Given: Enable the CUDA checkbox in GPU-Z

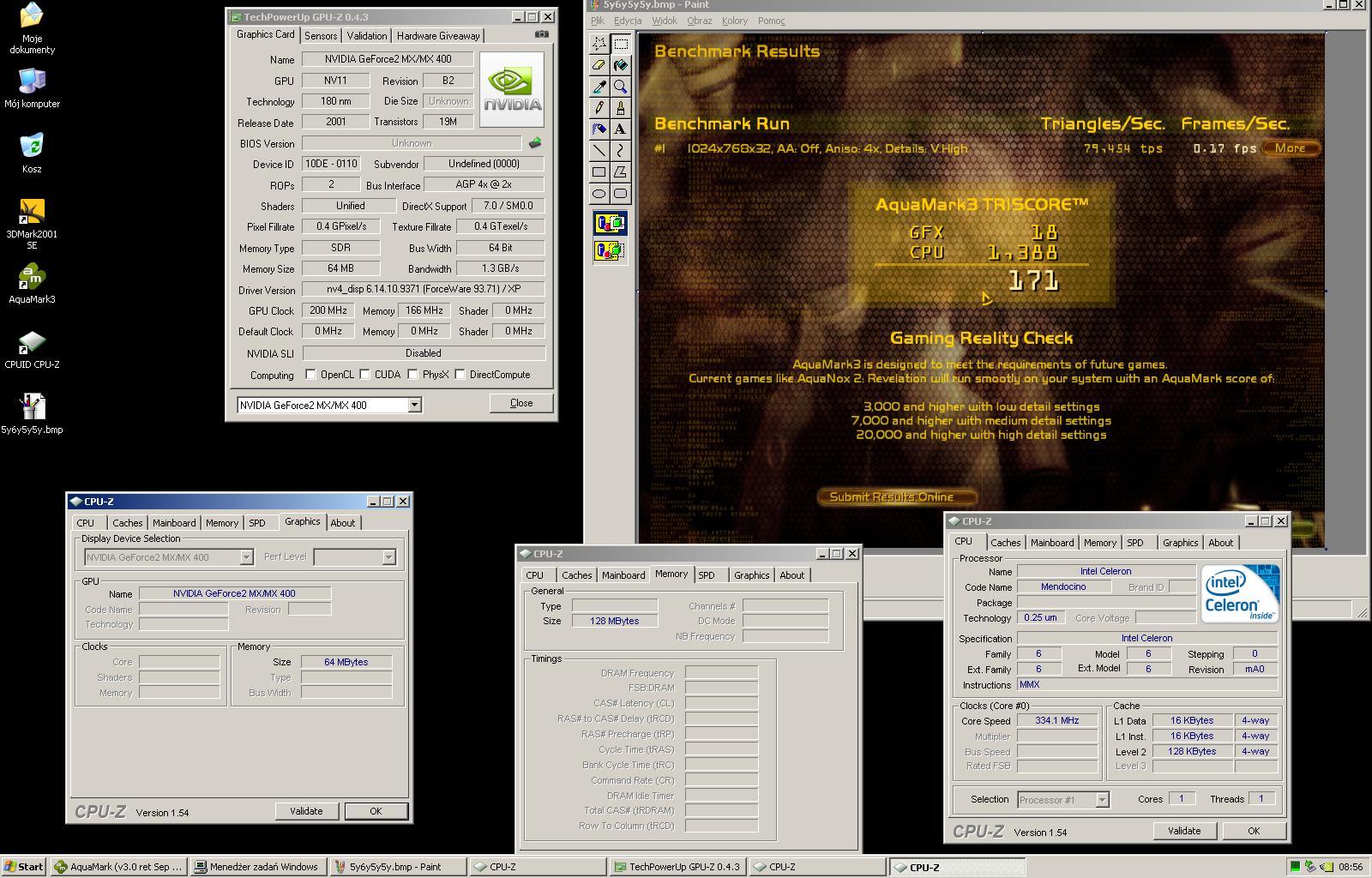Looking at the screenshot, I should click(x=364, y=375).
